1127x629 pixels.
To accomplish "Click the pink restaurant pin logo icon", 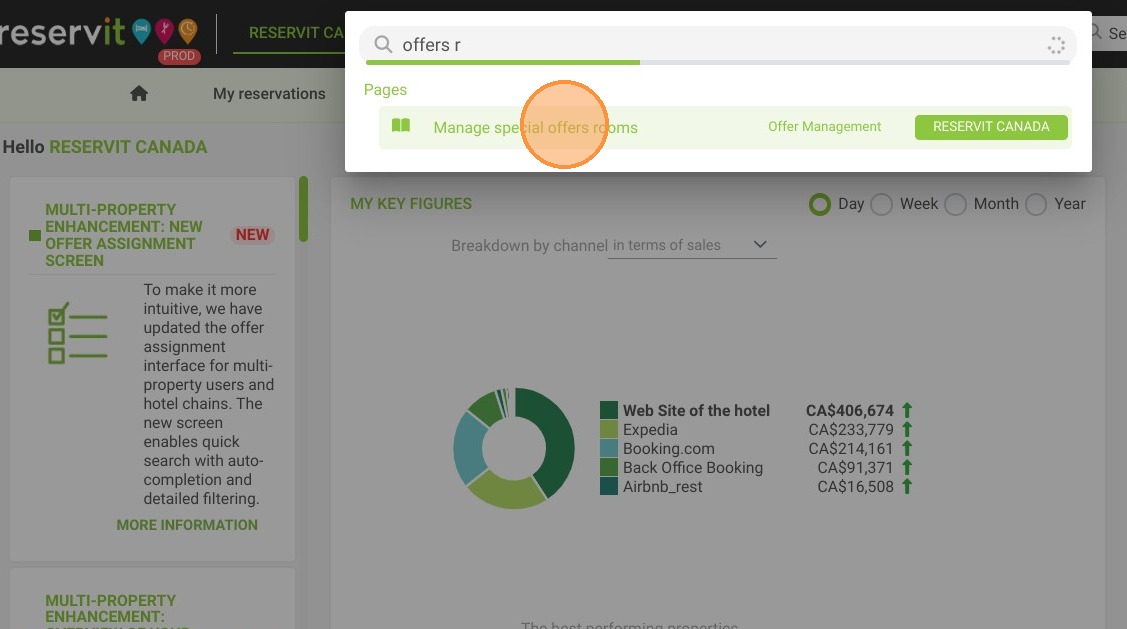I will (x=165, y=30).
